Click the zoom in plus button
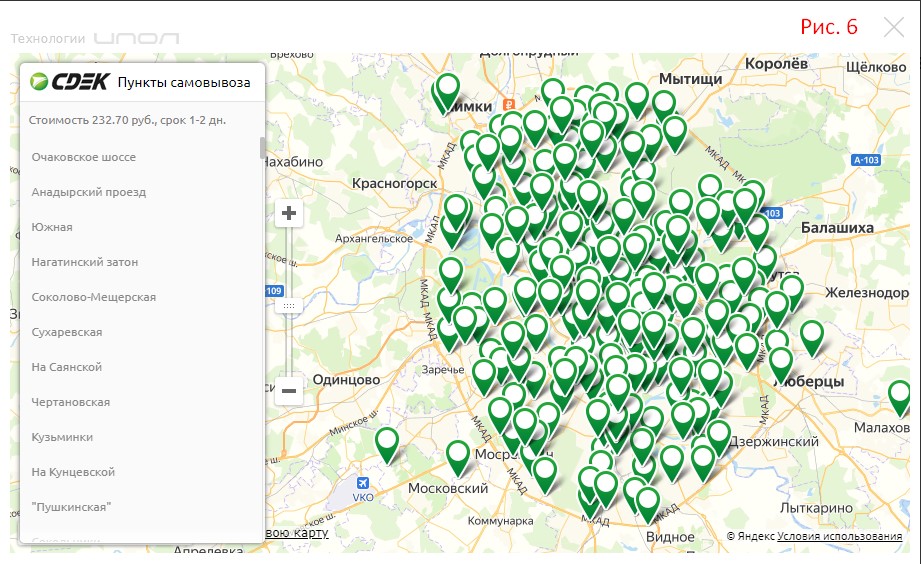The width and height of the screenshot is (921, 564). (x=289, y=213)
